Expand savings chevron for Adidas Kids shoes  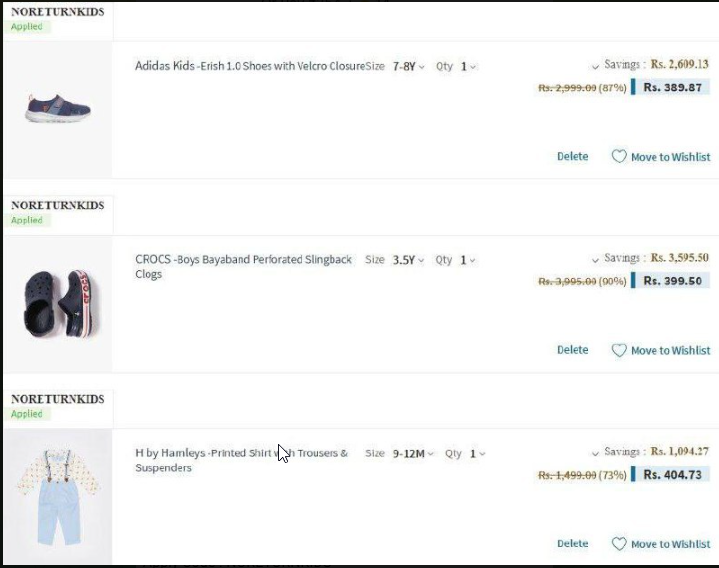pos(595,66)
